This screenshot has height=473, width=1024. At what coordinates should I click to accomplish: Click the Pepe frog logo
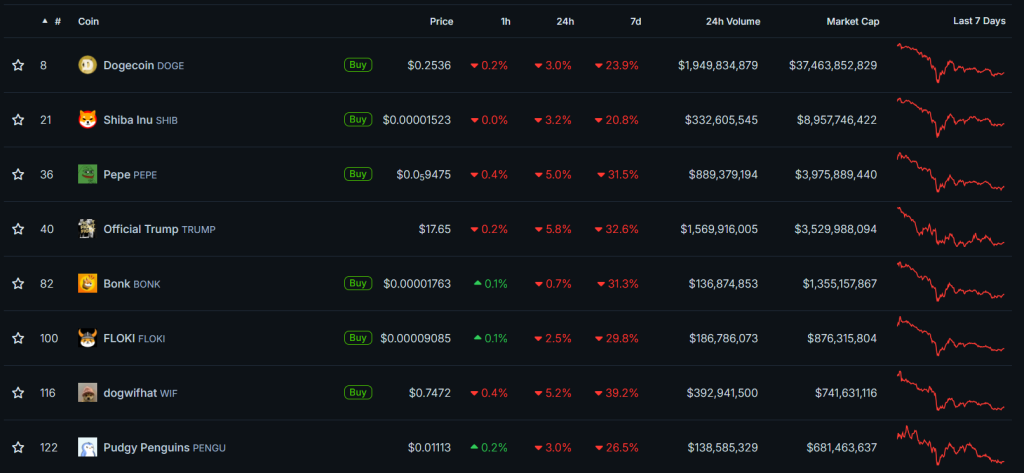(x=88, y=174)
